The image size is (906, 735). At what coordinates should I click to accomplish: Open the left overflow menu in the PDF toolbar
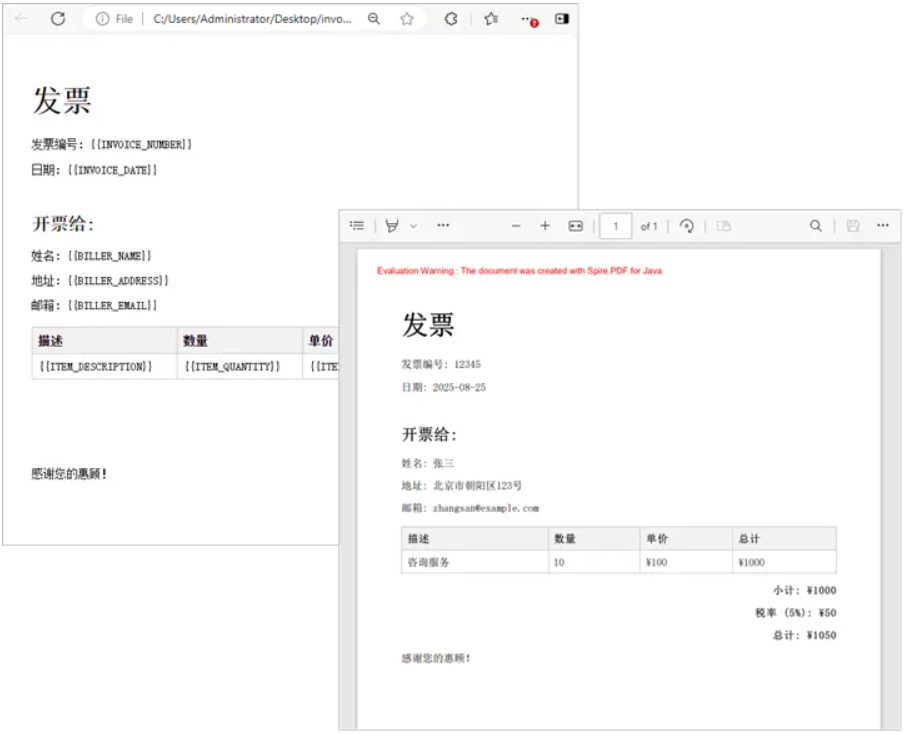443,226
